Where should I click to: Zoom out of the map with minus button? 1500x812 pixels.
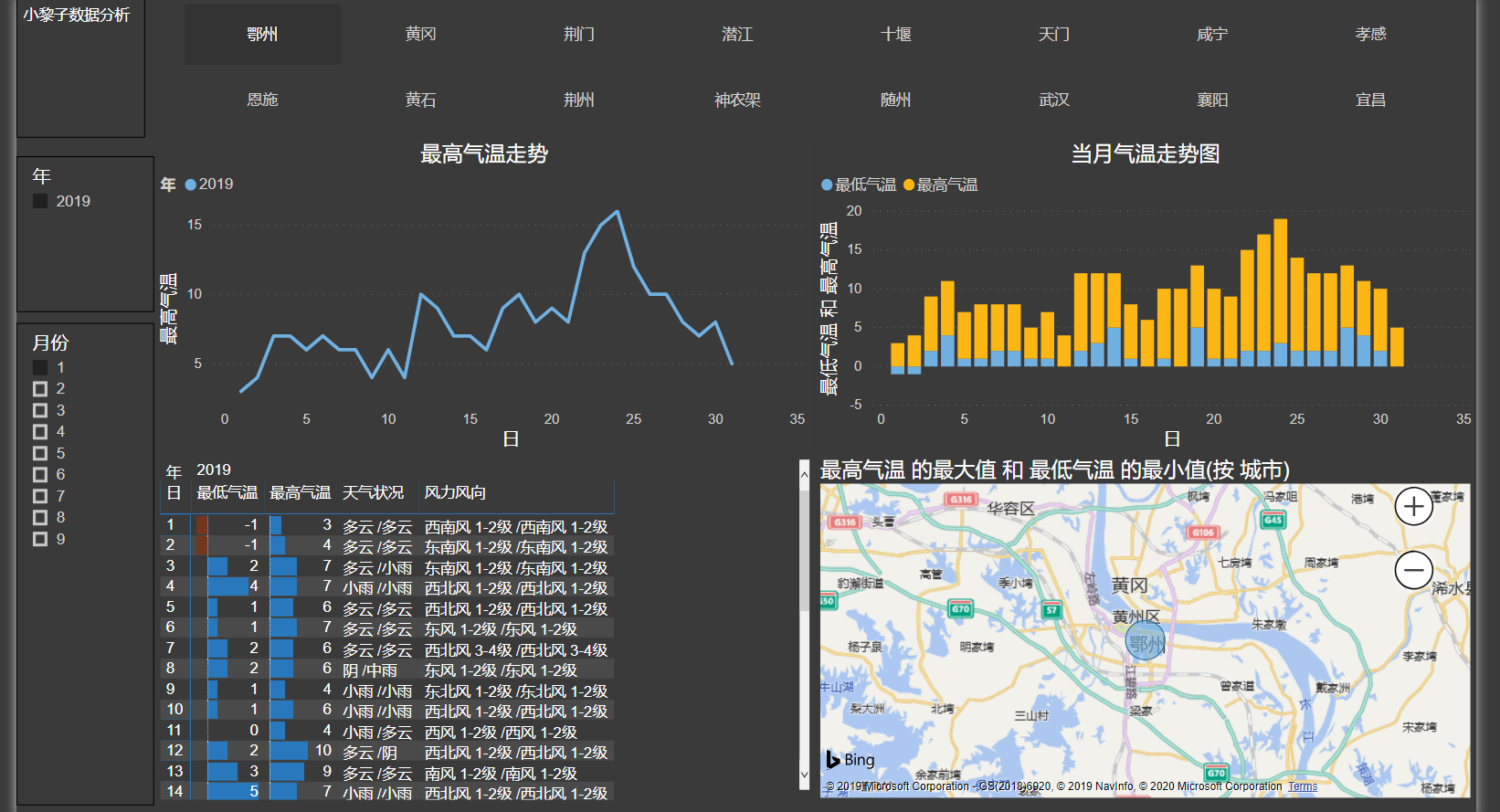pos(1413,571)
